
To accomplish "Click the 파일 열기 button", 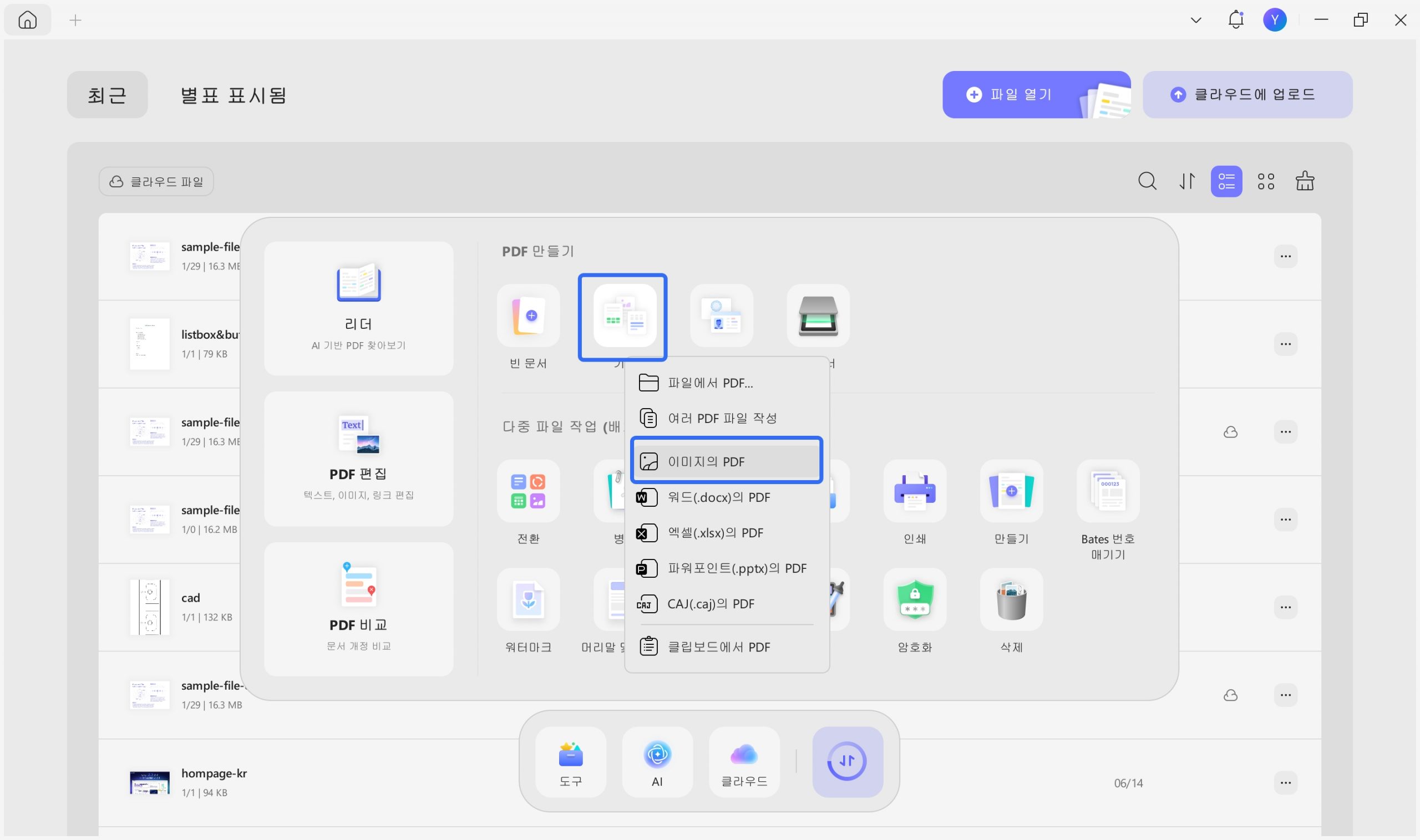I will [1036, 94].
